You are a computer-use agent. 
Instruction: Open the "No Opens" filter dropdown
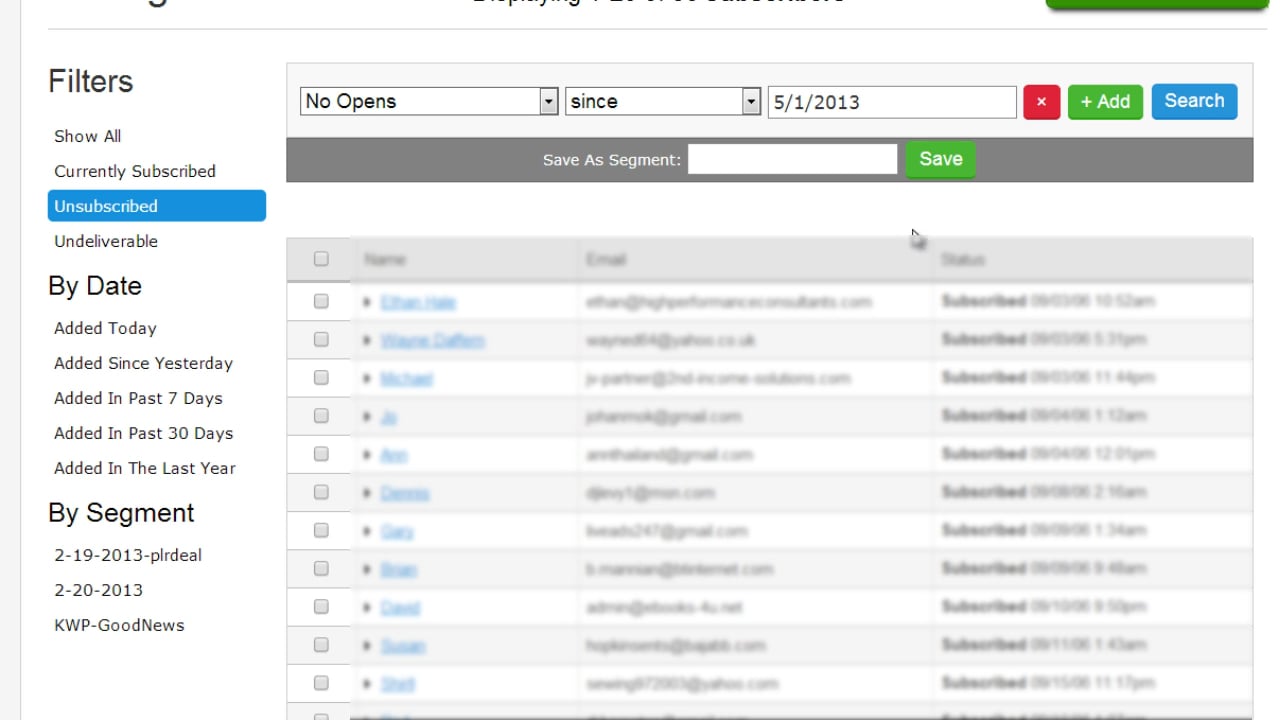(x=428, y=101)
